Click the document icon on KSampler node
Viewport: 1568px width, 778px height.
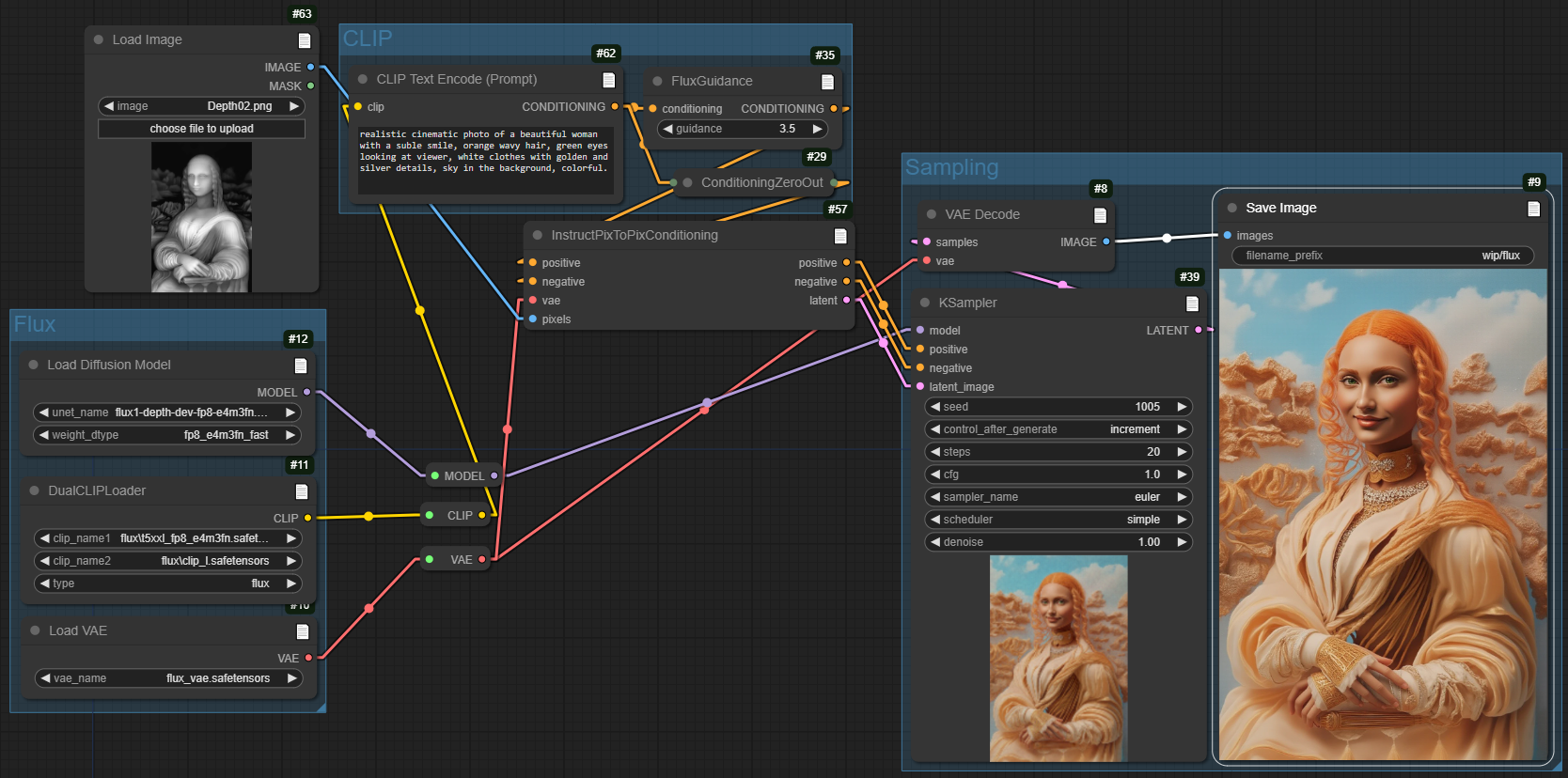pos(1192,303)
